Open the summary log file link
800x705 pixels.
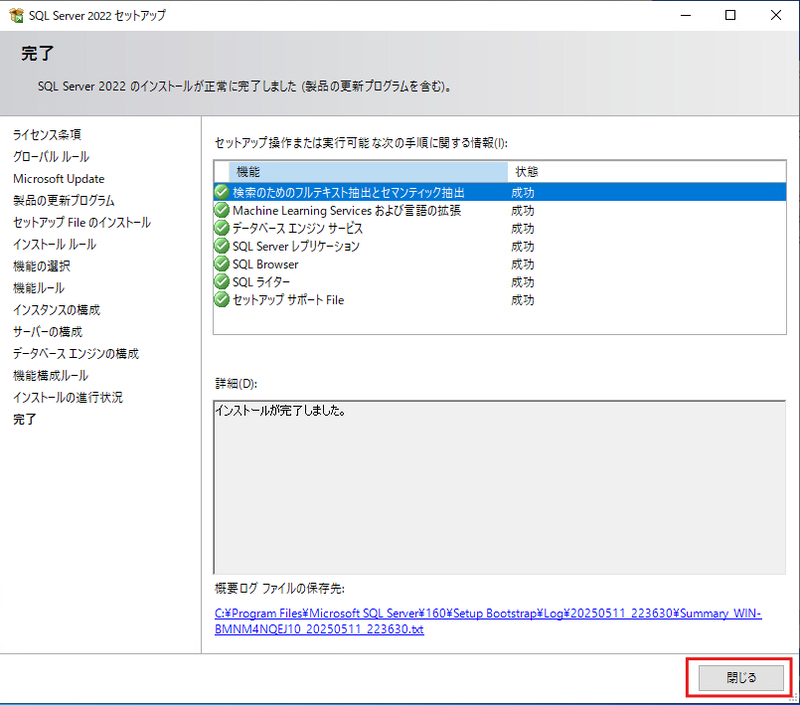coord(488,621)
